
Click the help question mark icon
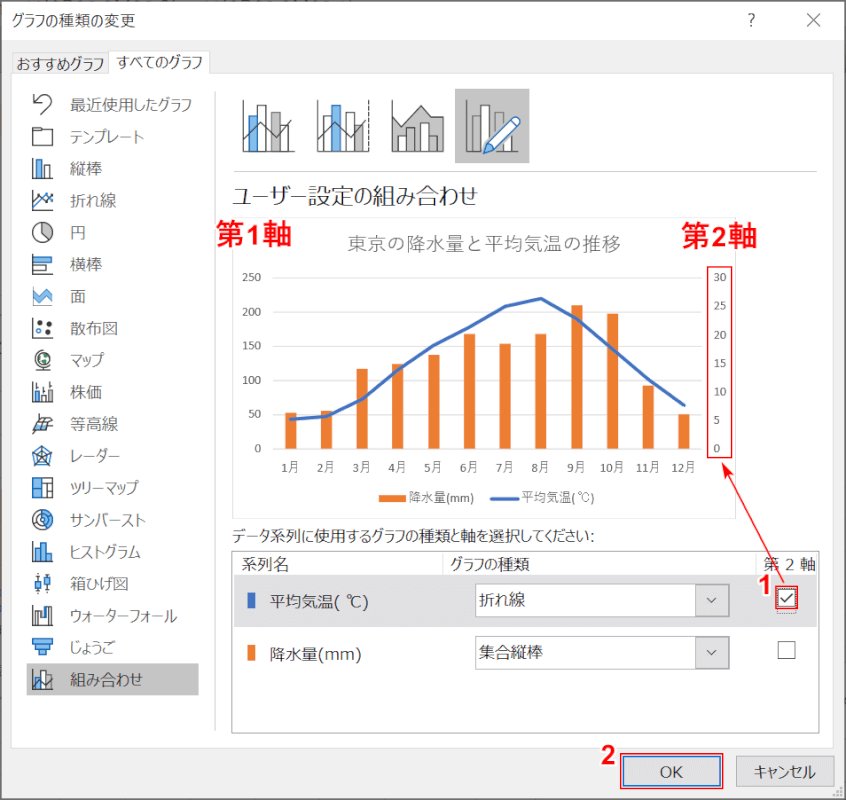pos(751,20)
